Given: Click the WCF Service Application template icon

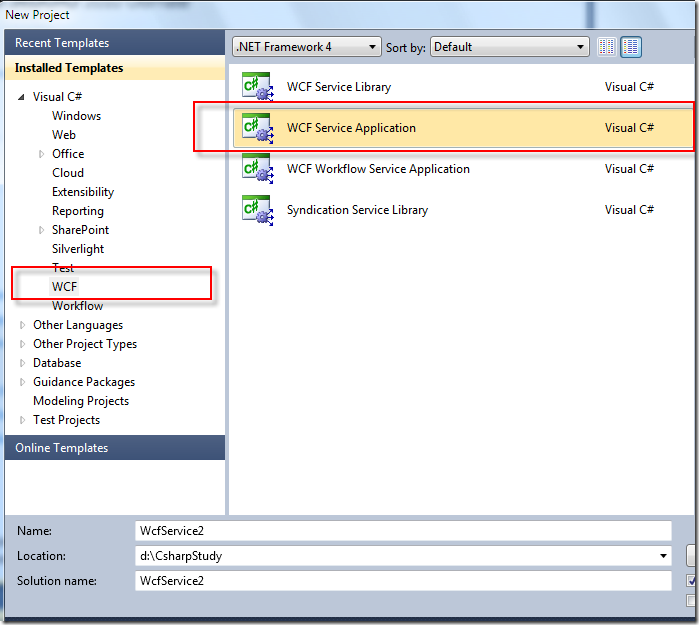Looking at the screenshot, I should pos(257,128).
